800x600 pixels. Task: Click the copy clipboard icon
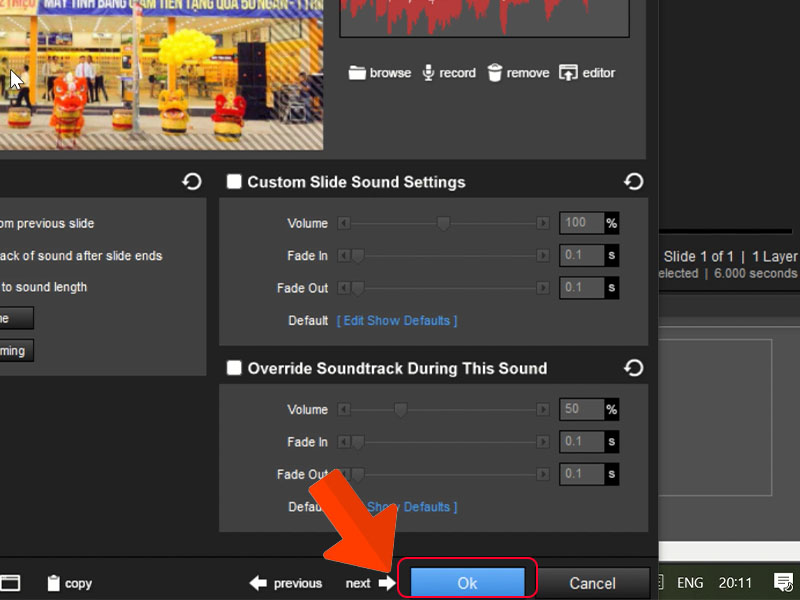pos(54,583)
